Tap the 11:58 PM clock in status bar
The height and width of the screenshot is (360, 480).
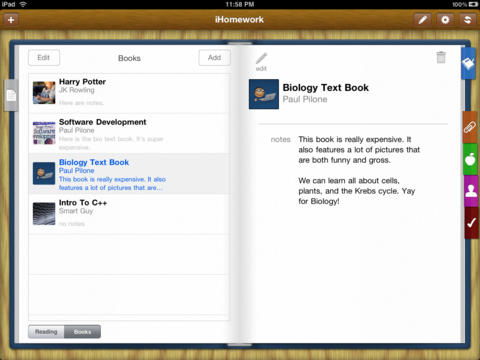[240, 4]
